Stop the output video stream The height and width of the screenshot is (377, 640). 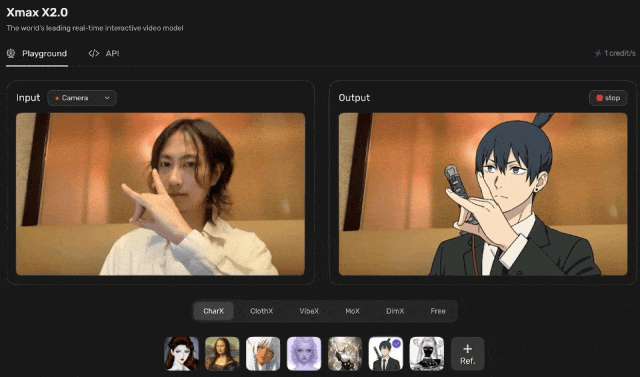[608, 98]
